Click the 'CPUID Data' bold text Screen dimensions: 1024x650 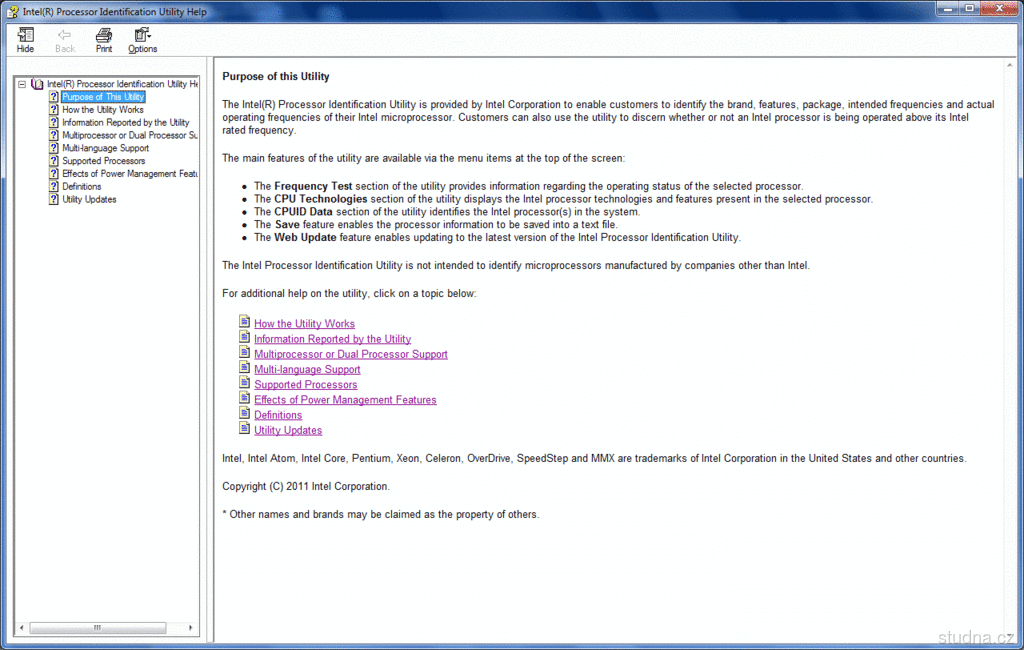pos(303,212)
